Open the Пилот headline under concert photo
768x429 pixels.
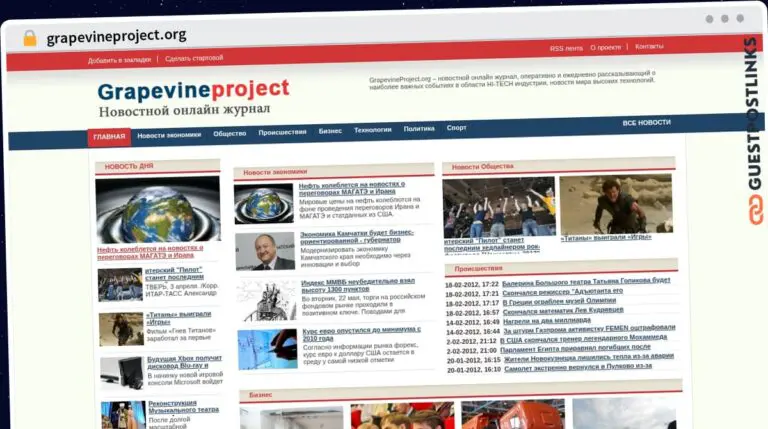tap(492, 245)
